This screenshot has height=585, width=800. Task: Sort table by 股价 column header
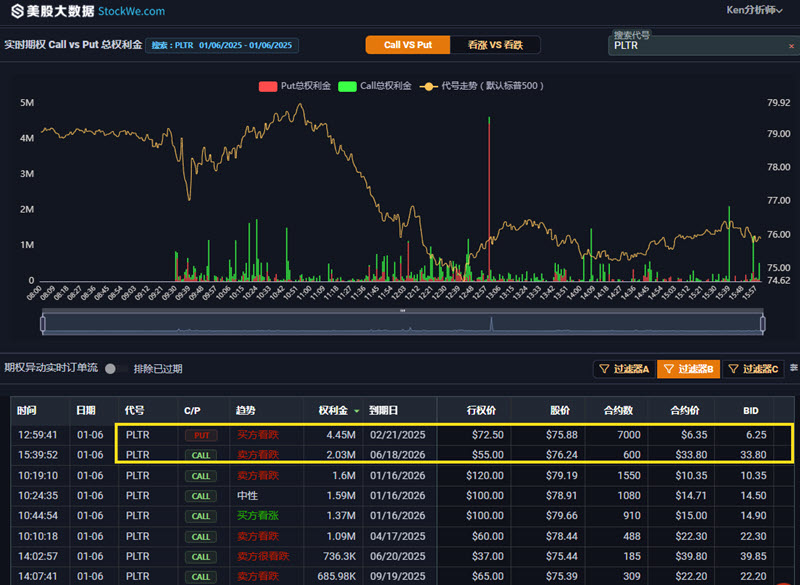tap(560, 411)
